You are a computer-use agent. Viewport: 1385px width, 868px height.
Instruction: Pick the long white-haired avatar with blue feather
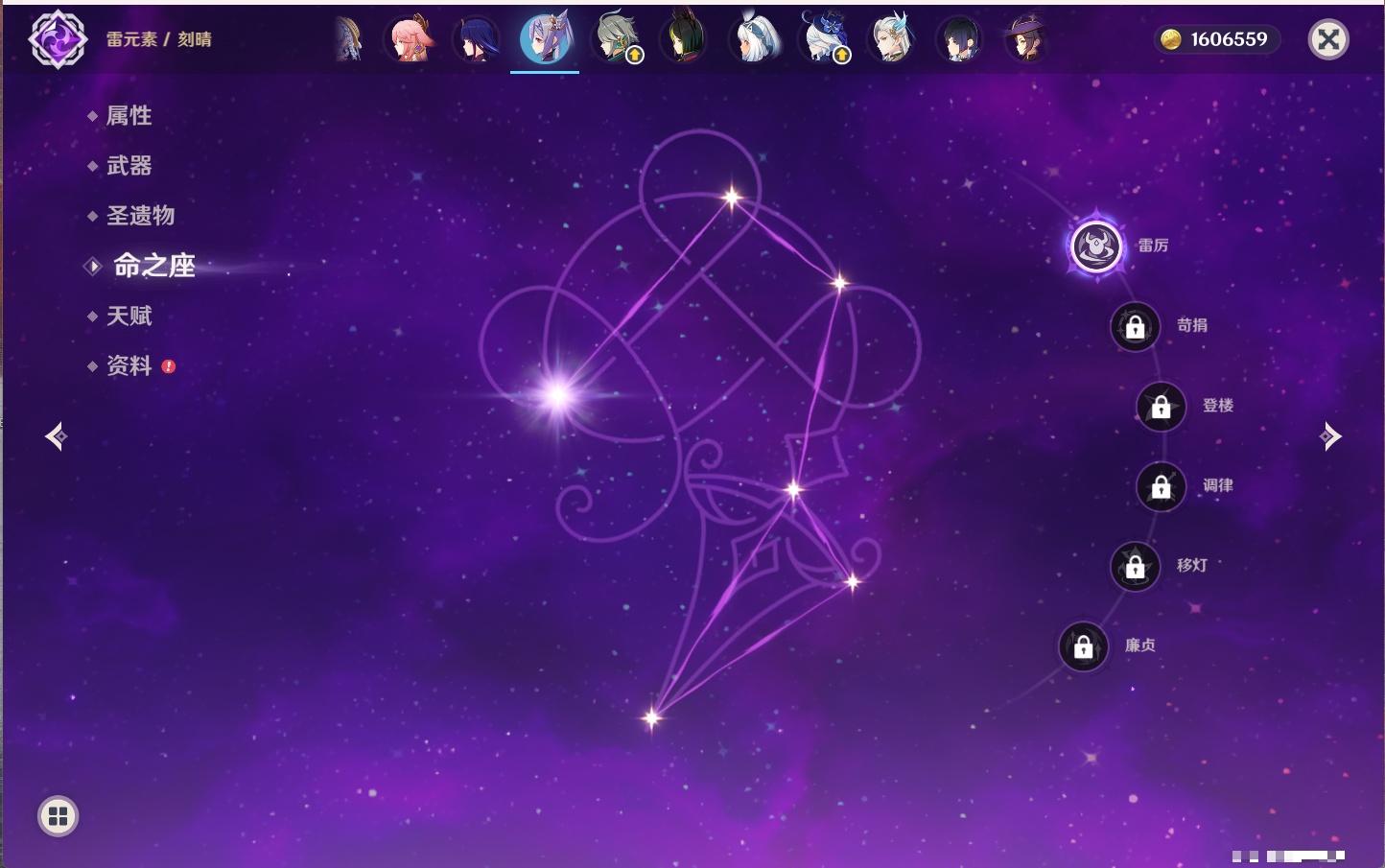892,39
